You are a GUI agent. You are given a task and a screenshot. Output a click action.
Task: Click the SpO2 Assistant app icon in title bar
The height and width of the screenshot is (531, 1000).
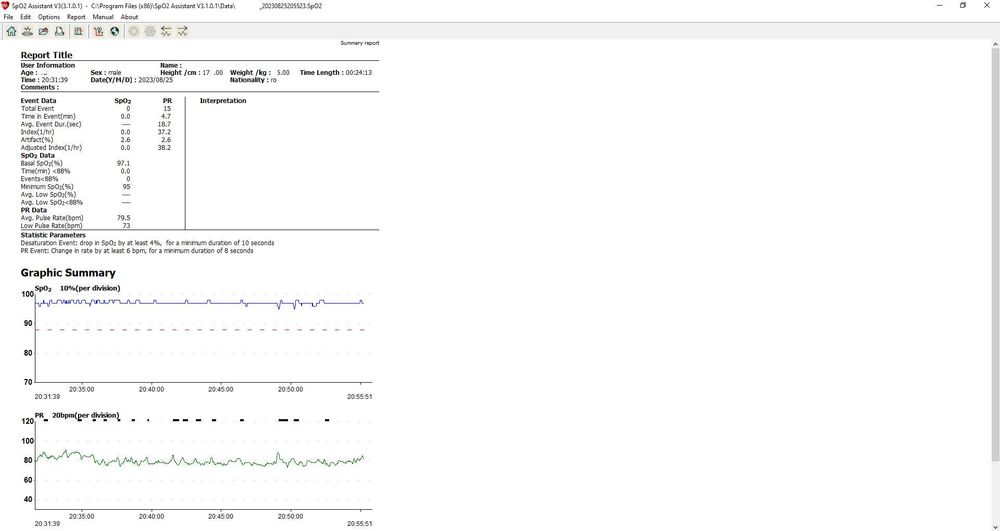coord(6,6)
